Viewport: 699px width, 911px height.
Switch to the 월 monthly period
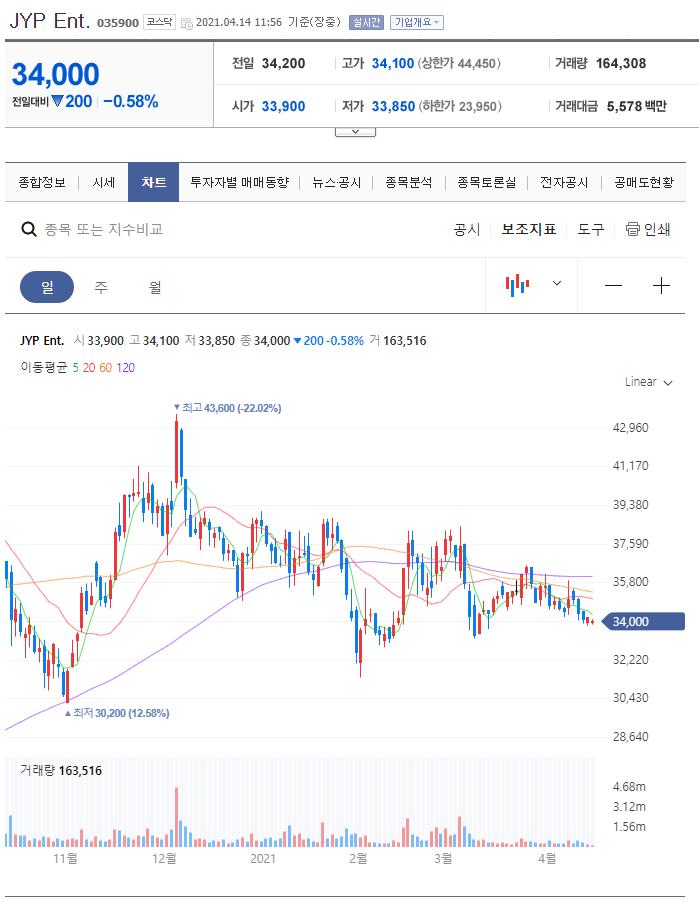coord(155,287)
